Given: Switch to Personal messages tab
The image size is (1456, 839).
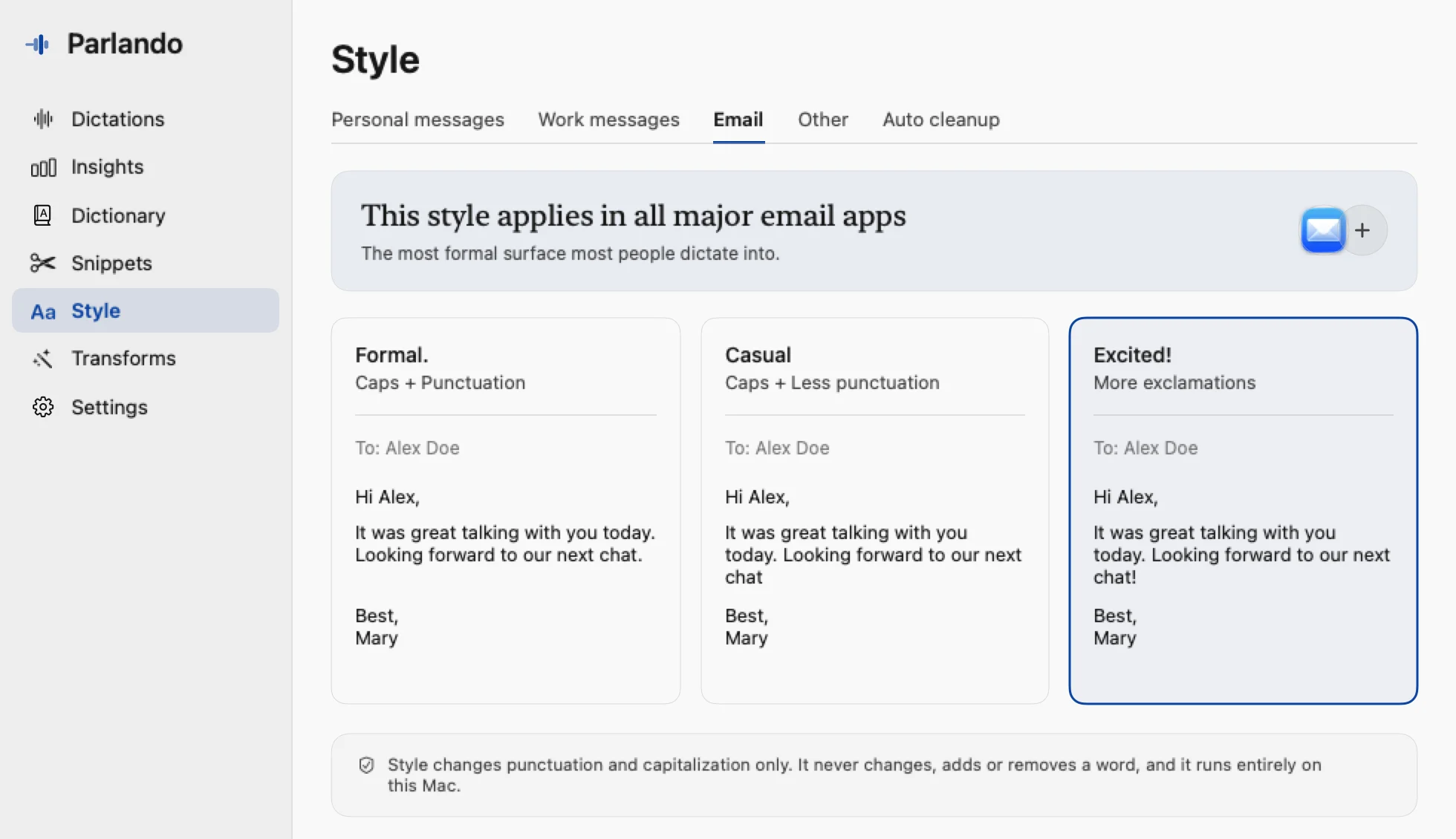Looking at the screenshot, I should coord(417,120).
